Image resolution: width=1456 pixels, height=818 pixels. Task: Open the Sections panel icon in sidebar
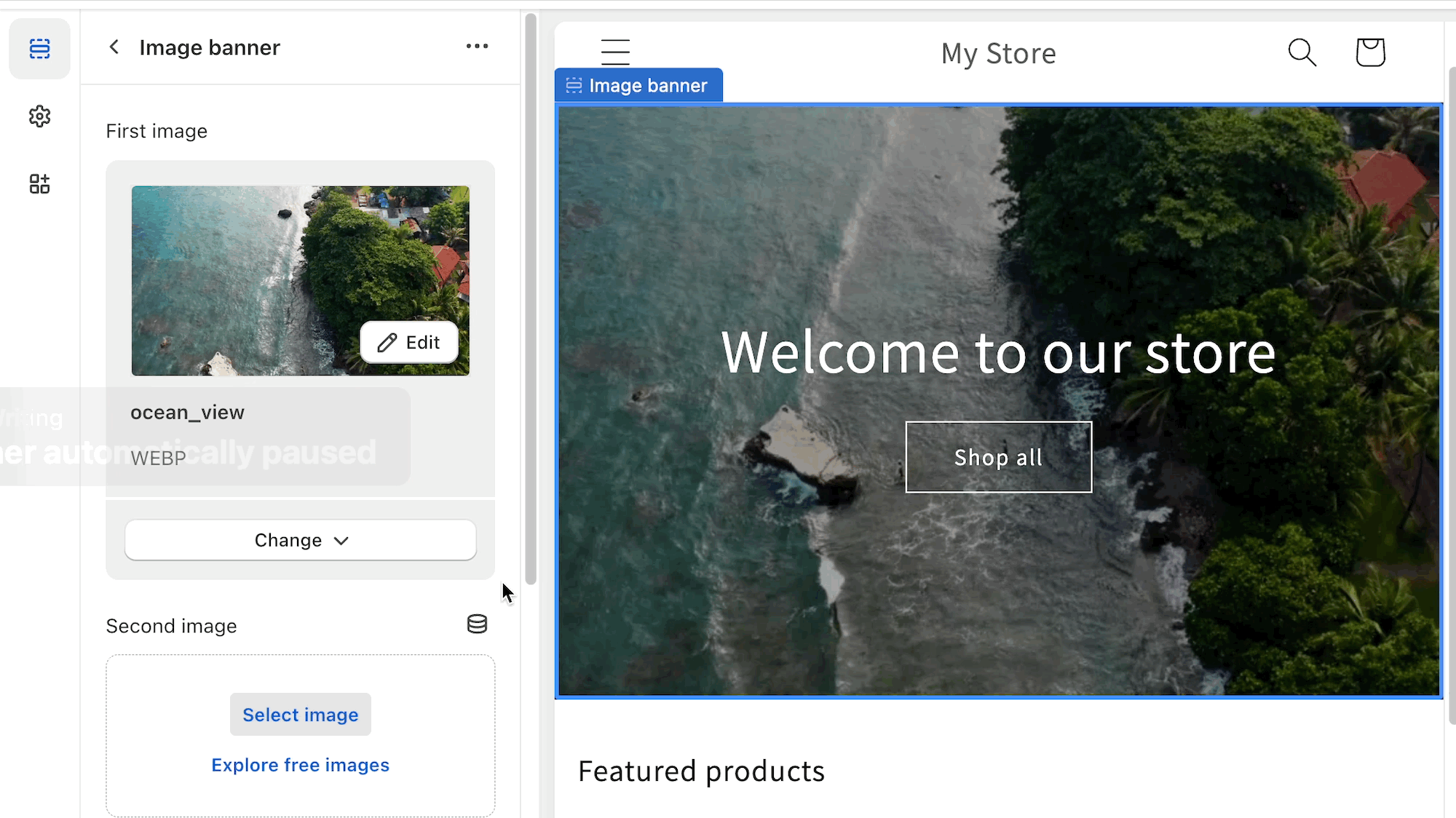(x=39, y=49)
